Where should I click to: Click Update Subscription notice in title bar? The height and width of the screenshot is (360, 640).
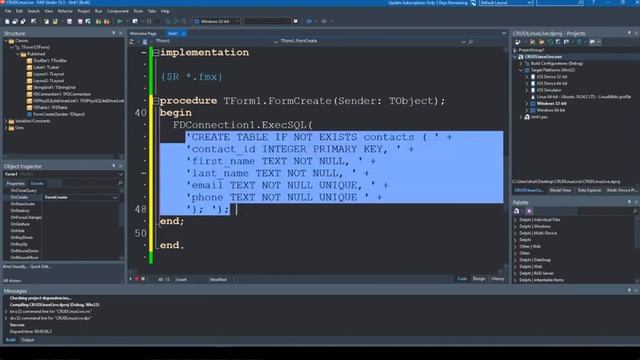coord(428,3)
